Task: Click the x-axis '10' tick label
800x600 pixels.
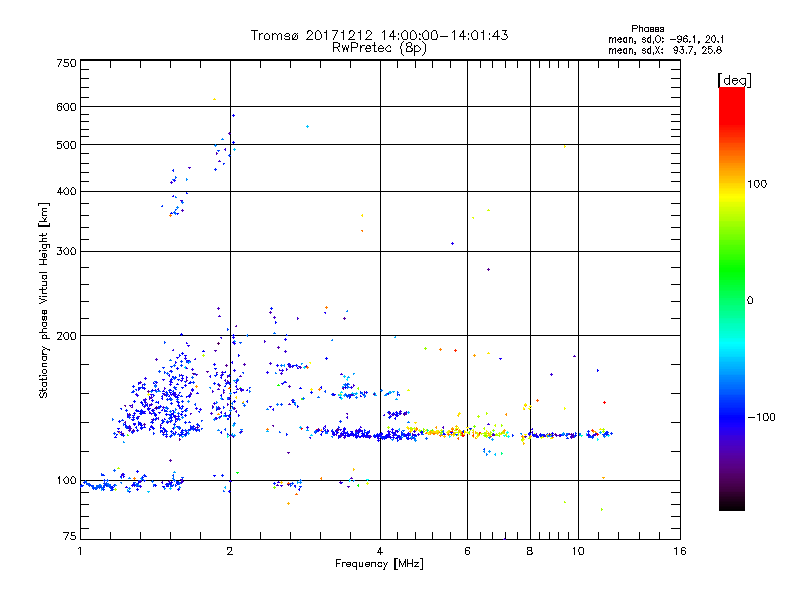Action: (578, 551)
